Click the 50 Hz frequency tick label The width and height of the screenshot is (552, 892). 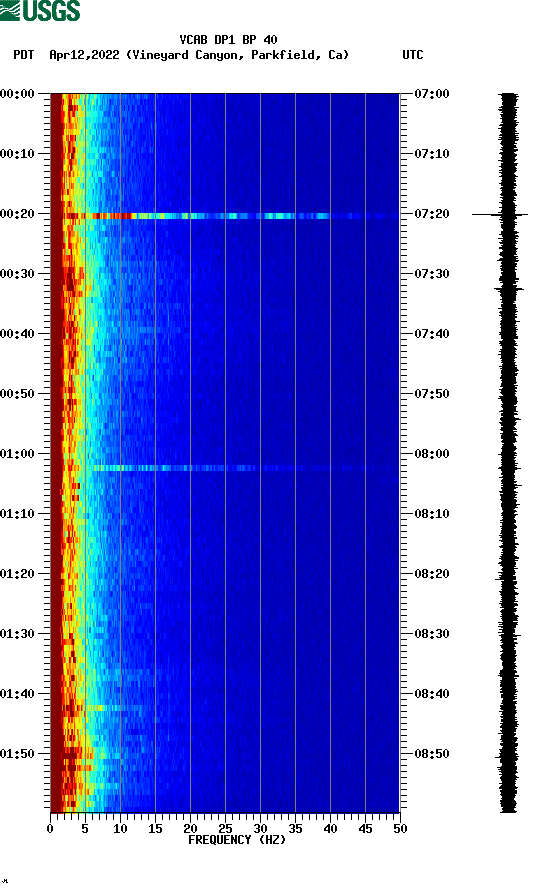coord(400,829)
